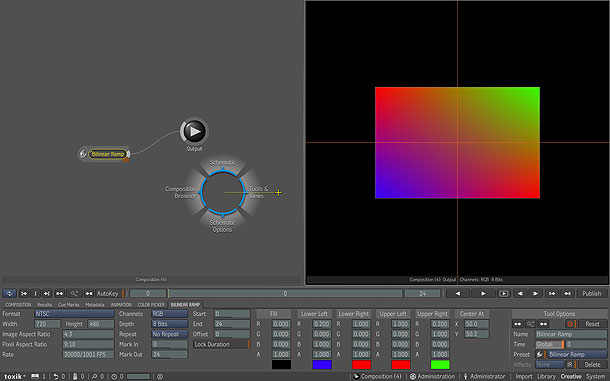Step forward one frame
The height and width of the screenshot is (381, 610).
[536, 293]
